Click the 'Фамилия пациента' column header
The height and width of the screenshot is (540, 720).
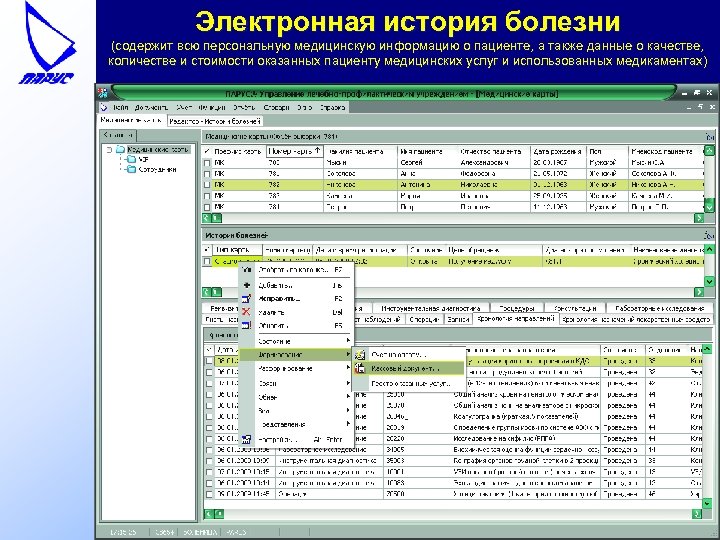click(x=360, y=151)
